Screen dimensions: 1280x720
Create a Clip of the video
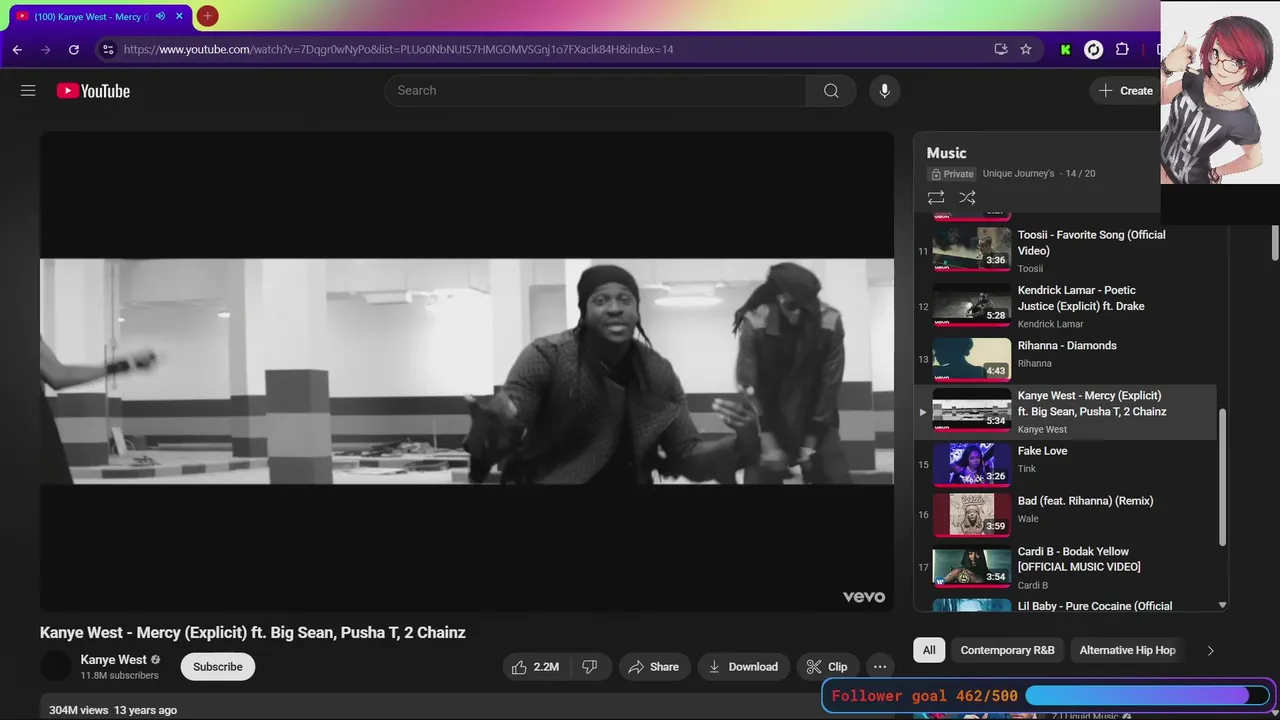[x=827, y=667]
